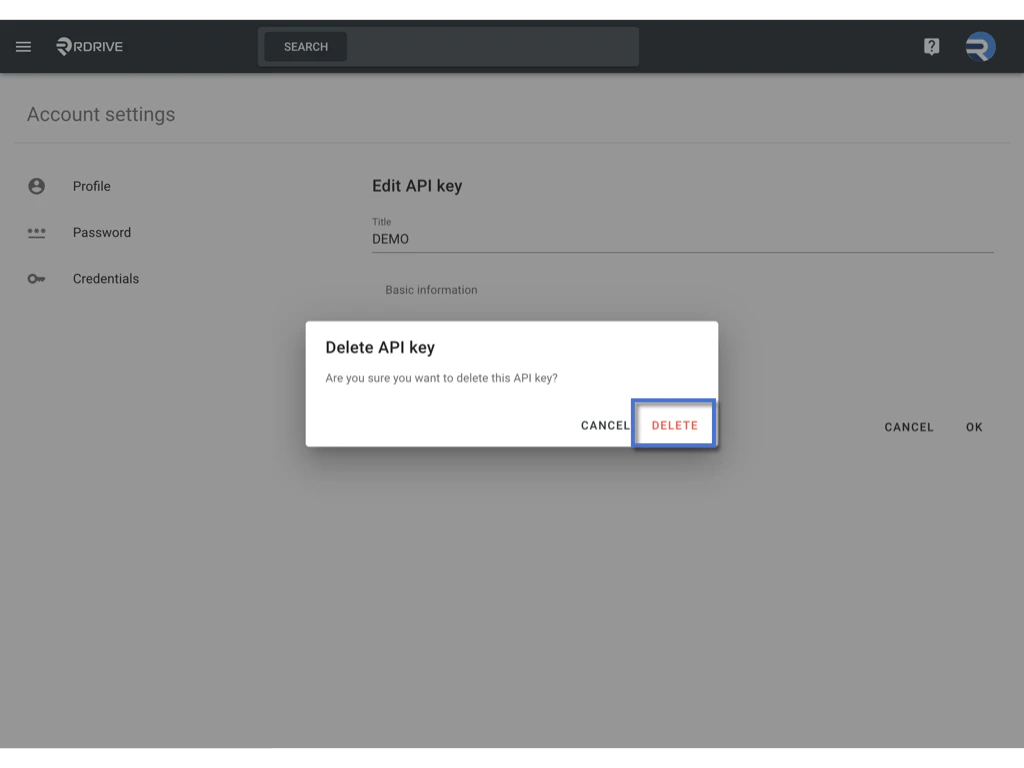Confirm deletion with the DELETE button

[673, 424]
